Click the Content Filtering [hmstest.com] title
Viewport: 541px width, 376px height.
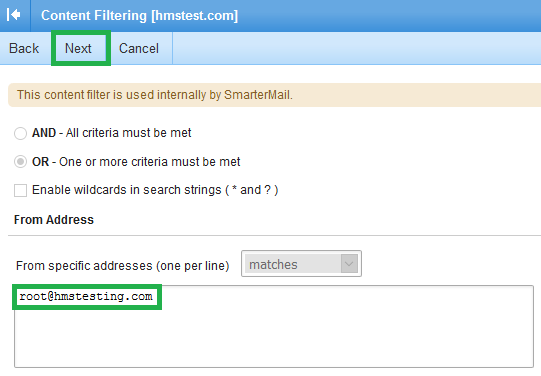click(x=139, y=16)
